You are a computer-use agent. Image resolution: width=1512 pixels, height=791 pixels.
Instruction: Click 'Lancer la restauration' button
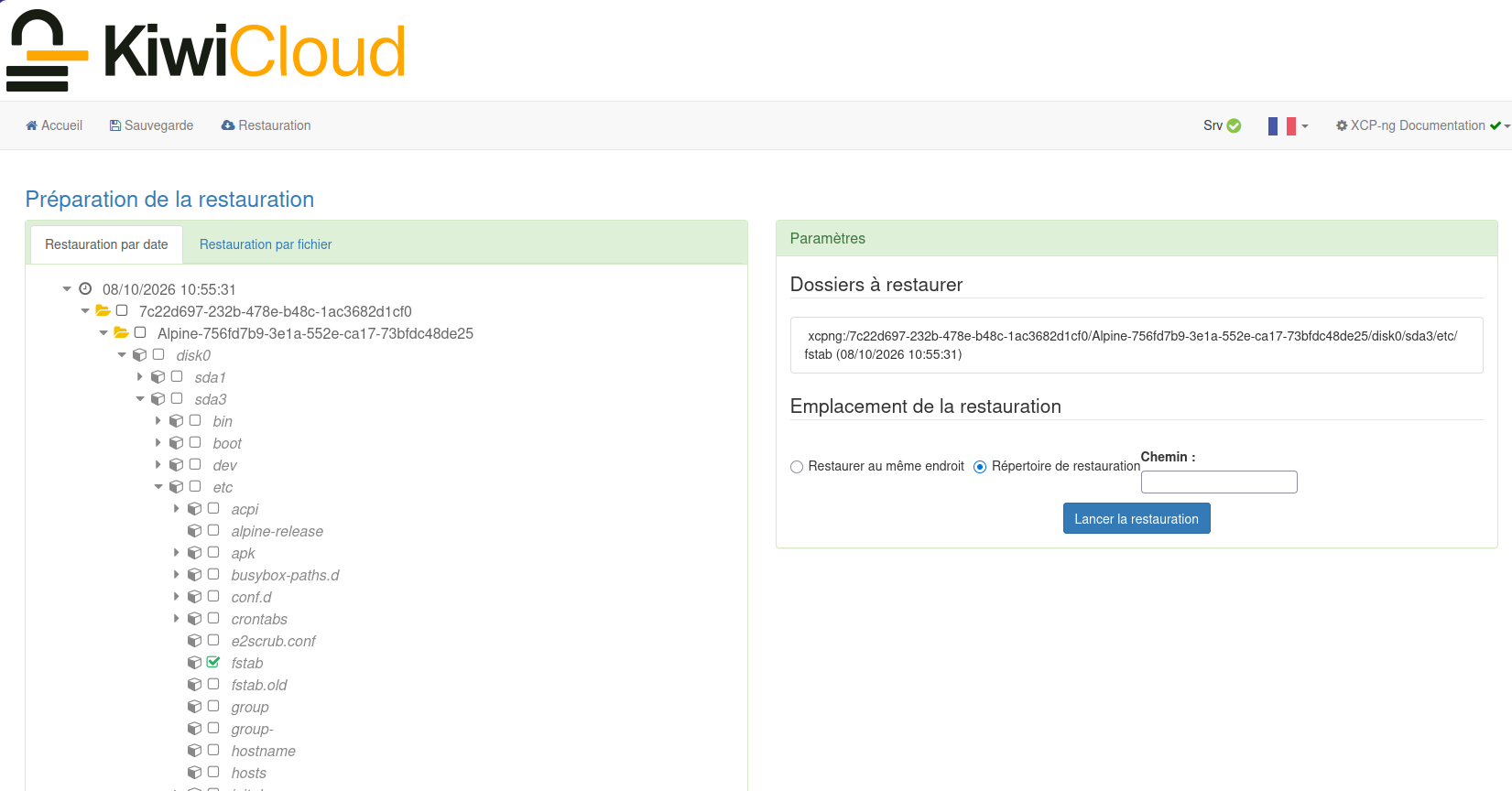[x=1137, y=518]
